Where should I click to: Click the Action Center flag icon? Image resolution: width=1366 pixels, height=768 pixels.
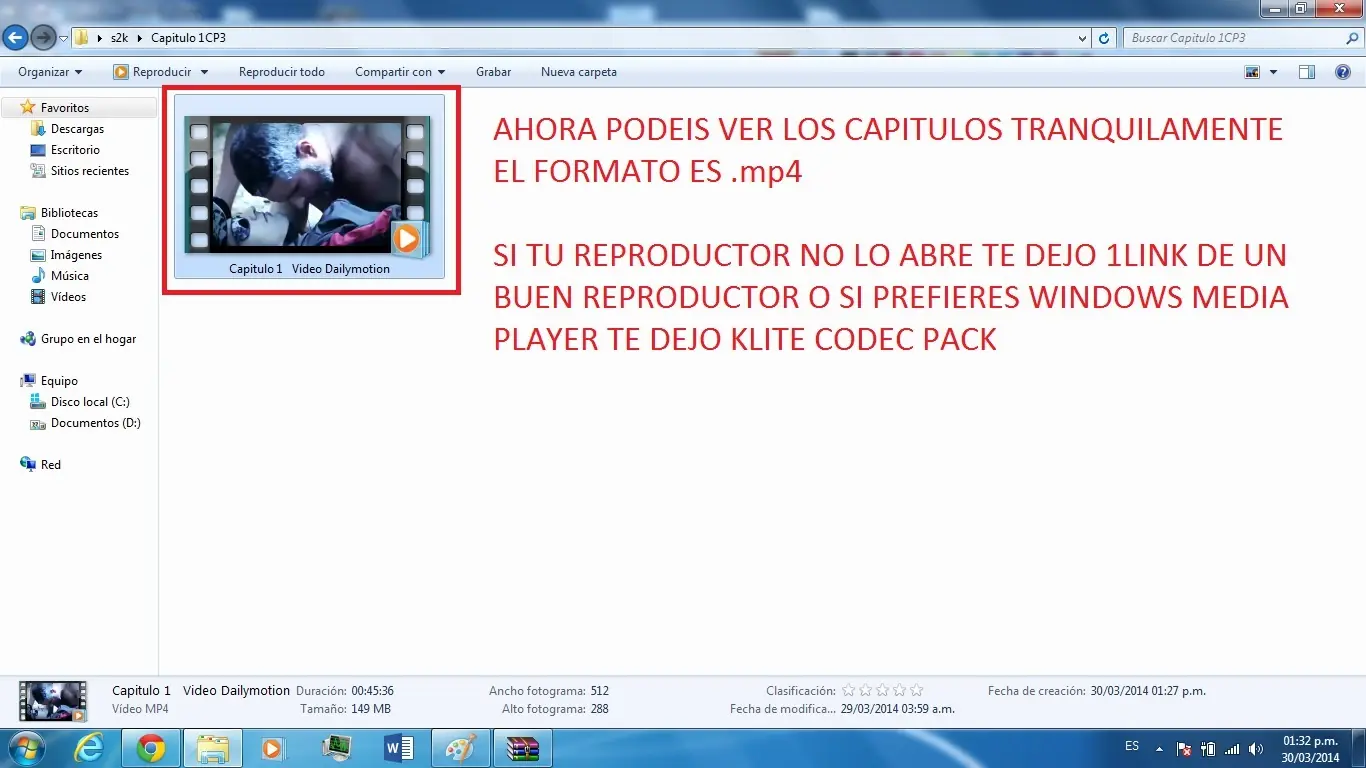click(1184, 748)
